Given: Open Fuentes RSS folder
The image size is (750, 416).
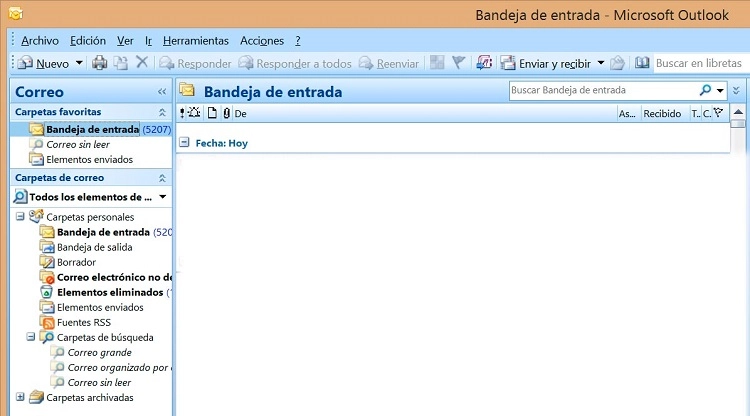Looking at the screenshot, I should [83, 322].
